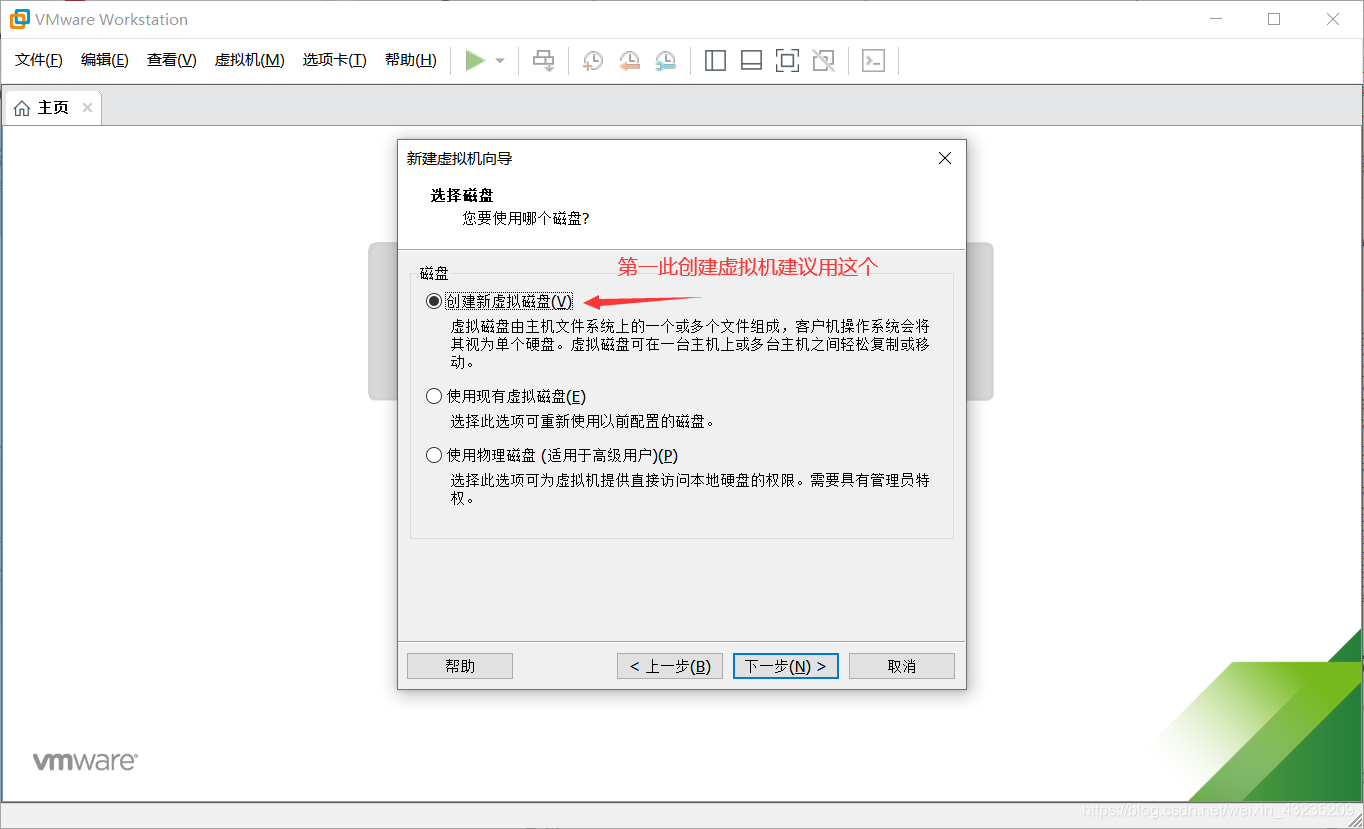This screenshot has width=1364, height=829.
Task: Click the Unity mode icon
Action: 823,61
